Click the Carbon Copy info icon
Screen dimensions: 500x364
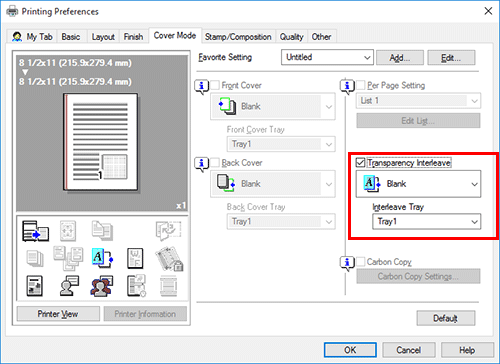click(x=347, y=263)
